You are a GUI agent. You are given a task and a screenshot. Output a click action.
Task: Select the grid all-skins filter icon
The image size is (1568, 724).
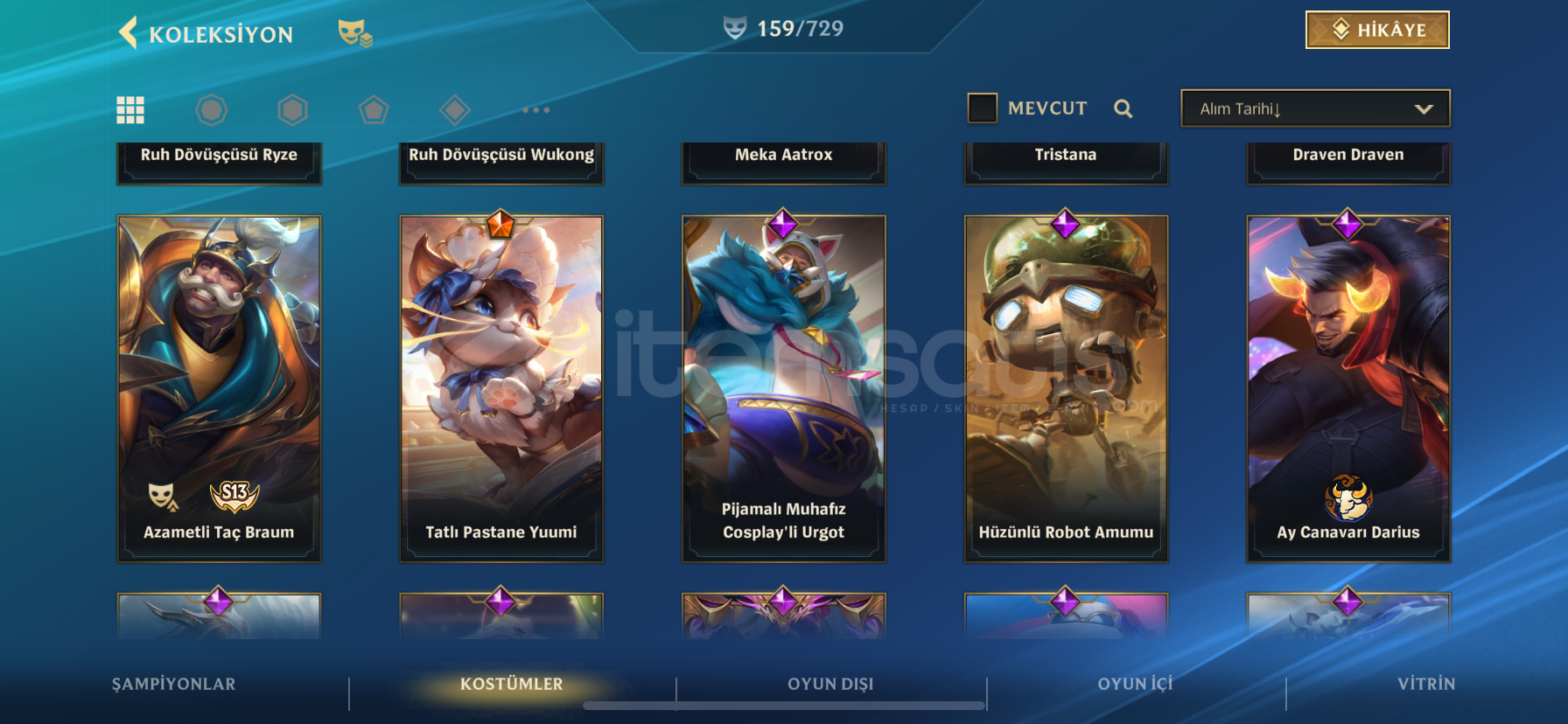pos(130,110)
